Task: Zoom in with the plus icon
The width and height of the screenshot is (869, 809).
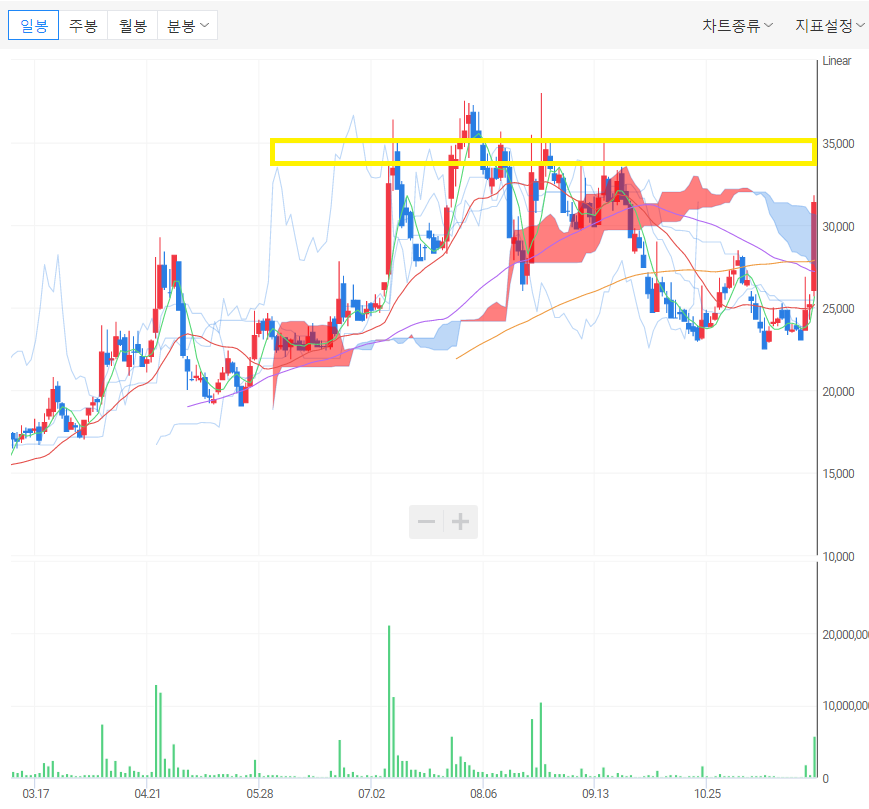Action: (461, 521)
